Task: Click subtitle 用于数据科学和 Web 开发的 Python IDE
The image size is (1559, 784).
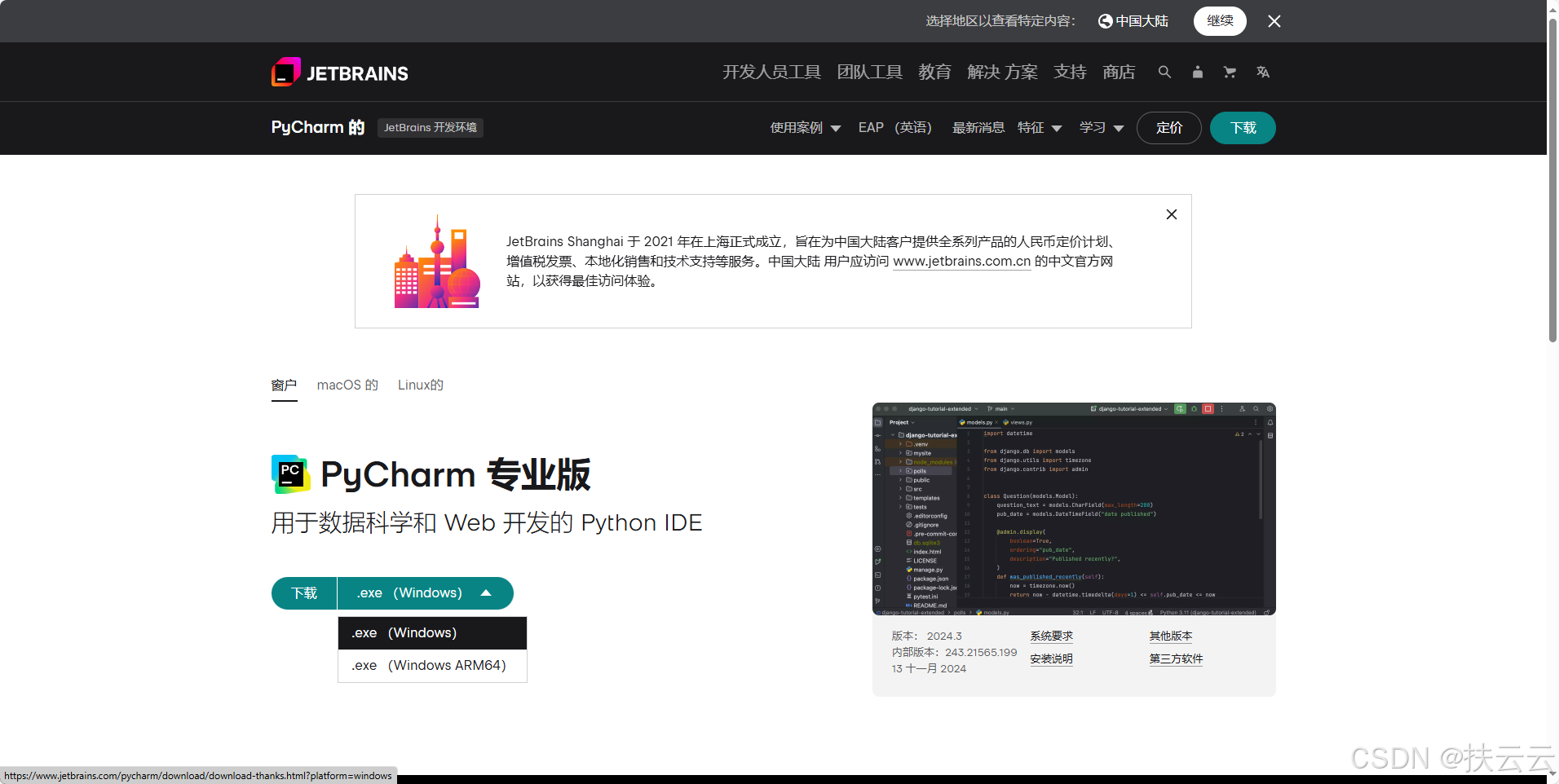Action: (x=487, y=523)
